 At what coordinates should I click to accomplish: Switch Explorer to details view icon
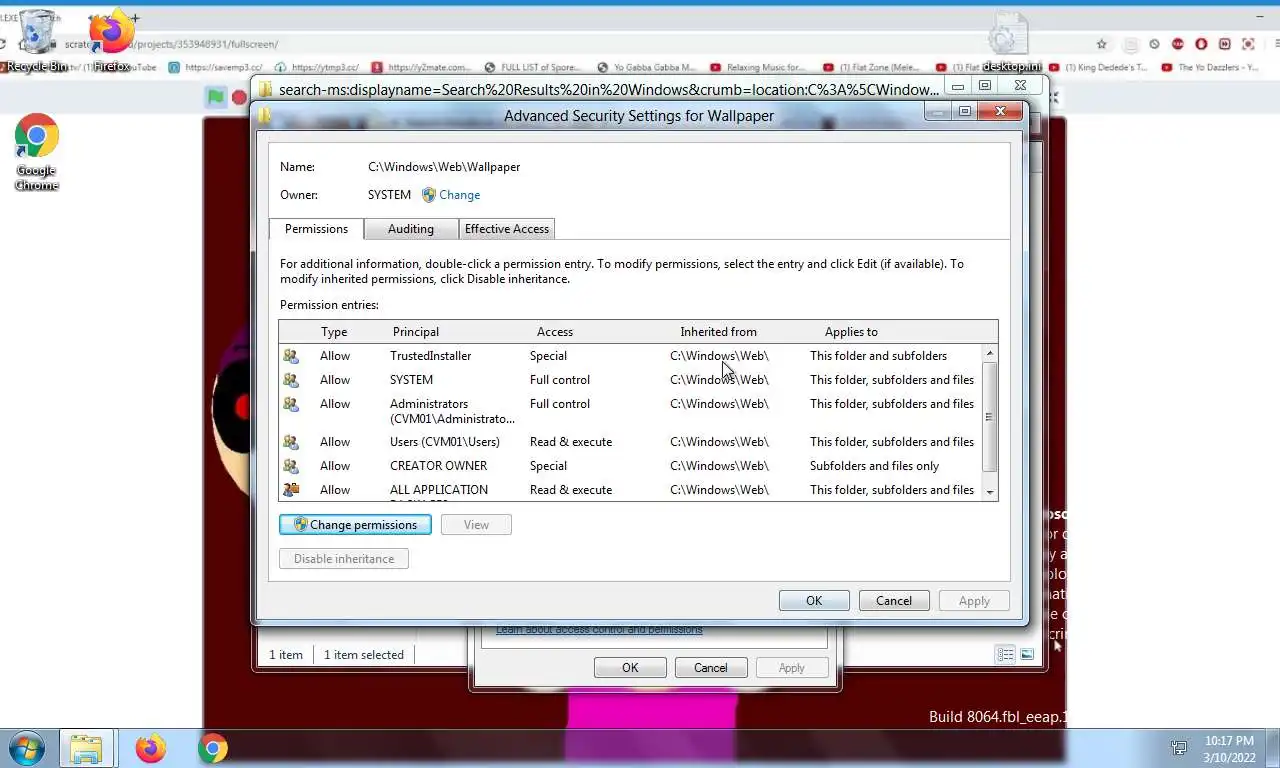[1005, 654]
